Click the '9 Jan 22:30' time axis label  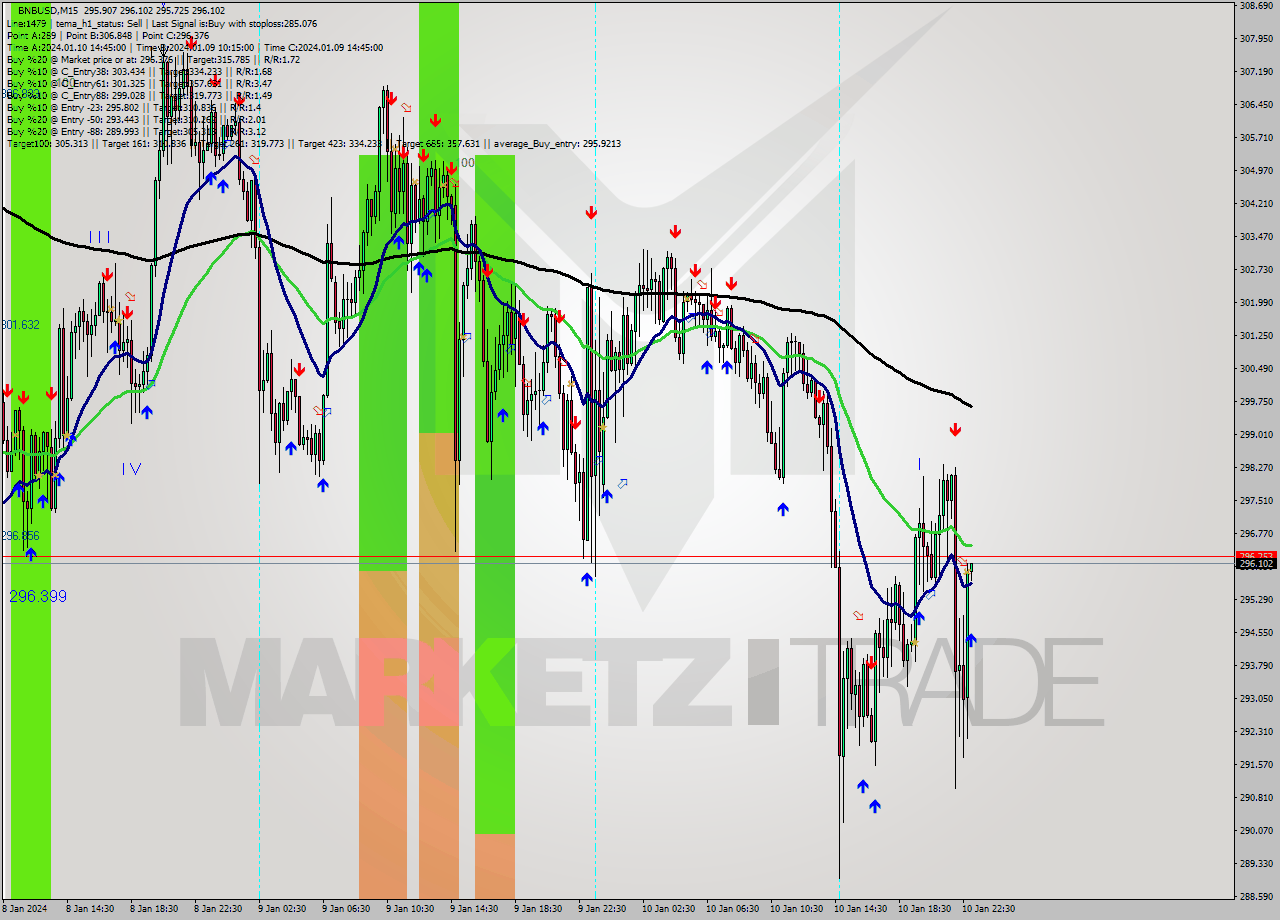(602, 909)
